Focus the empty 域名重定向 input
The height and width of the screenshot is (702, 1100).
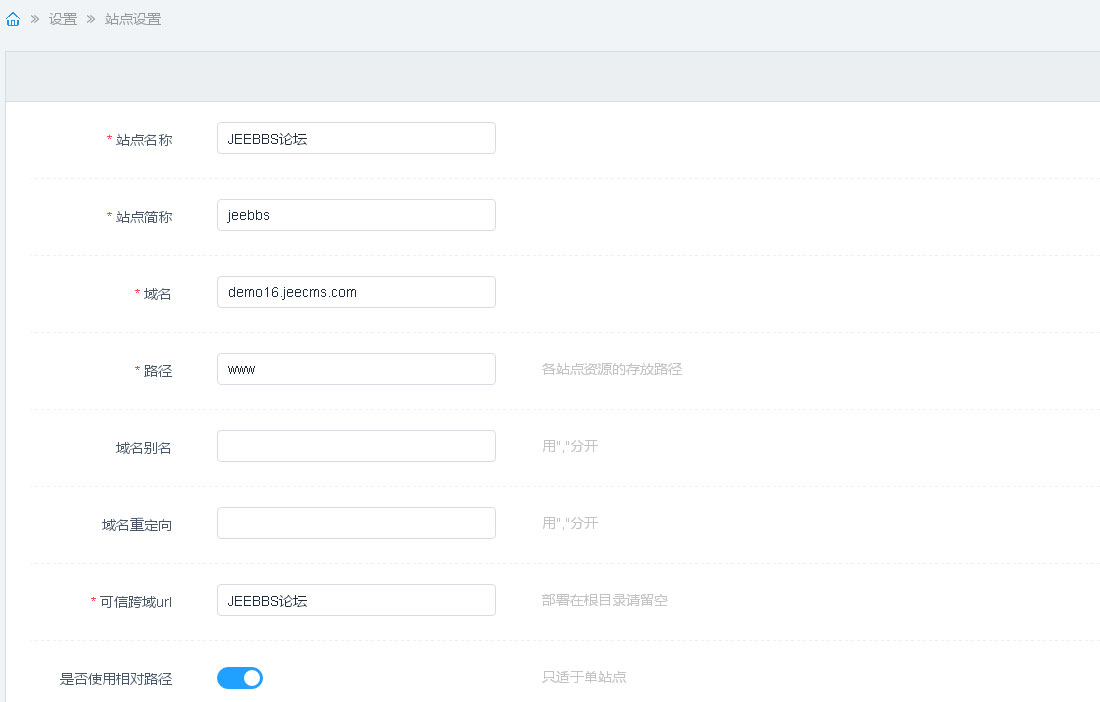(356, 523)
